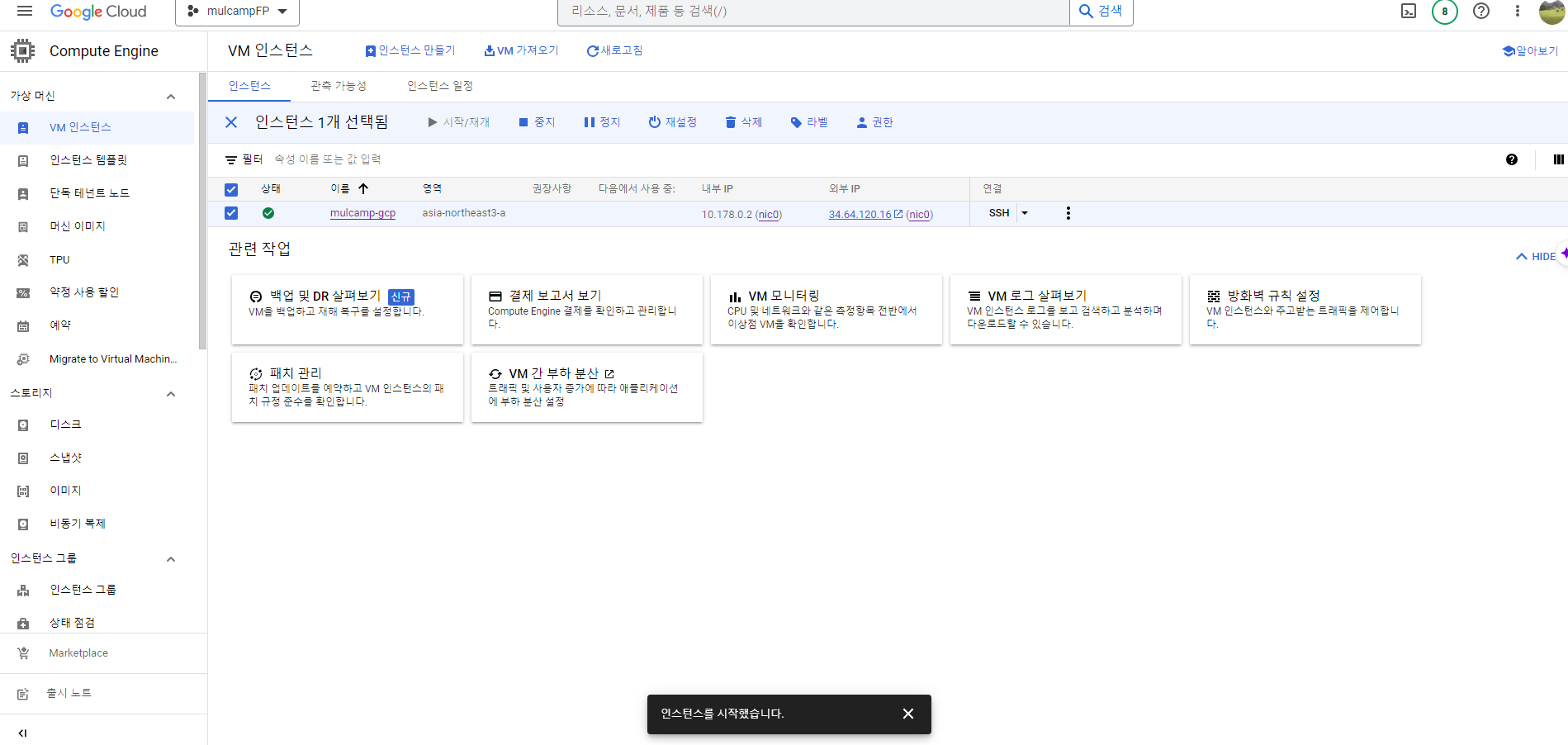Open 단독 테넌트 노드 in the sidebar
The height and width of the screenshot is (745, 1568).
tap(97, 193)
